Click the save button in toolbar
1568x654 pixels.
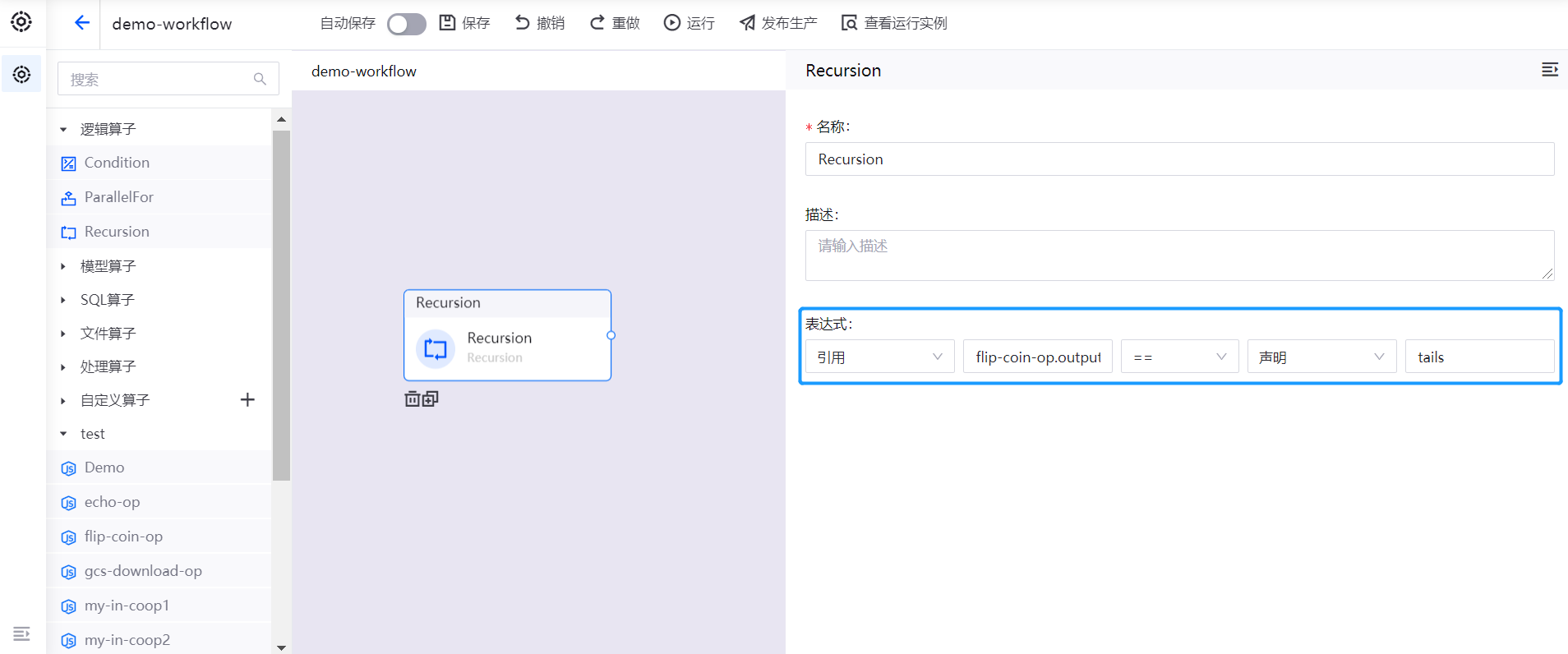pyautogui.click(x=464, y=23)
